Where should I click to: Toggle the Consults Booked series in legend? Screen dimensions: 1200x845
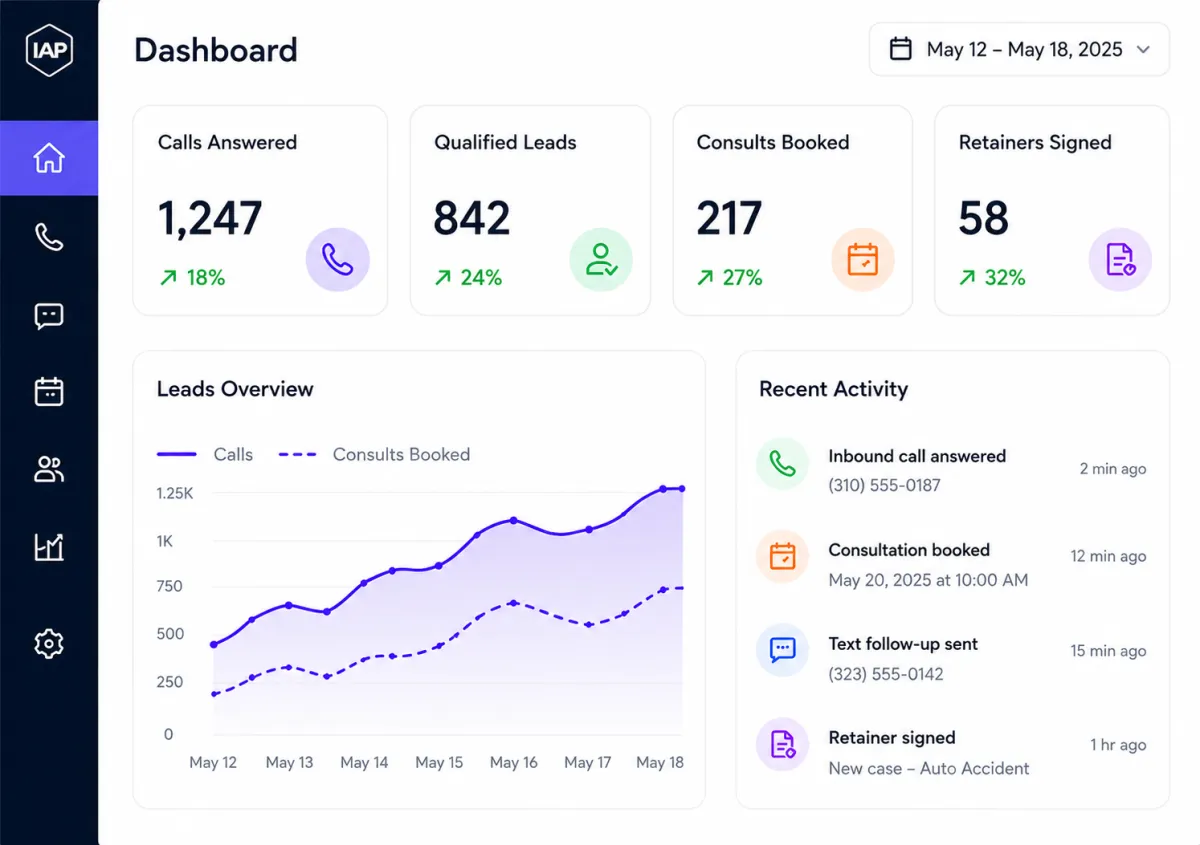[x=374, y=454]
